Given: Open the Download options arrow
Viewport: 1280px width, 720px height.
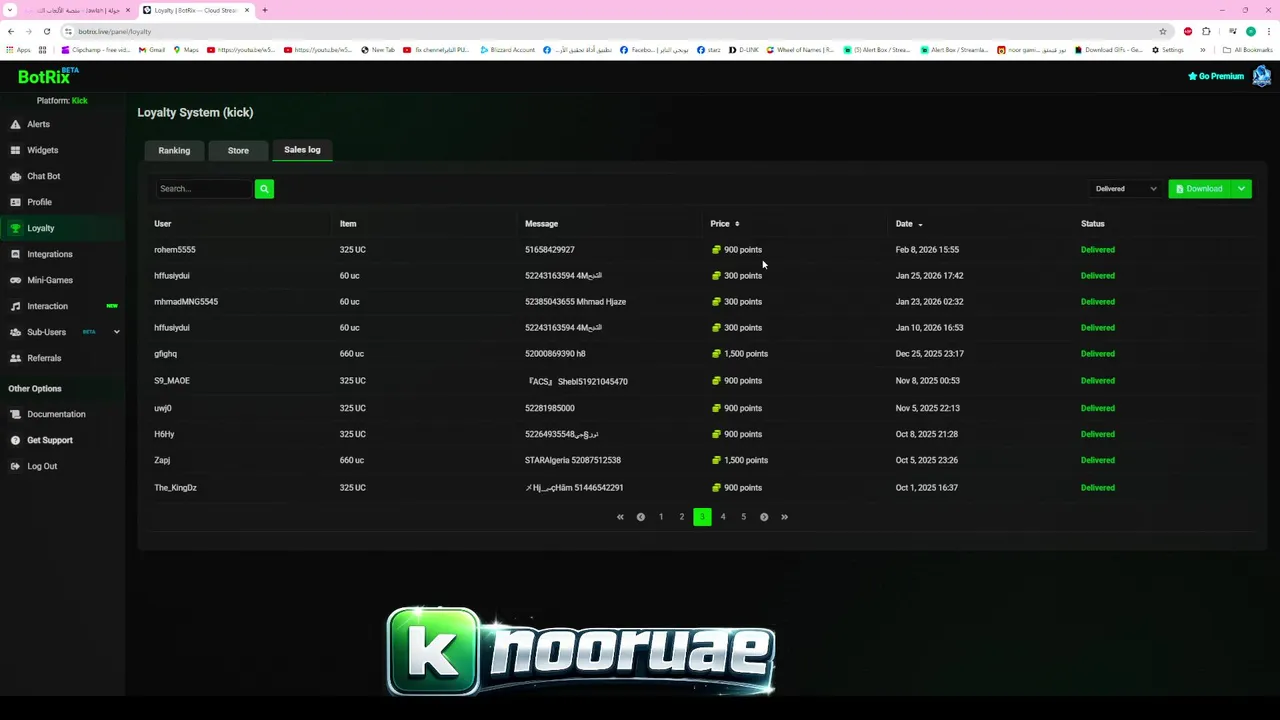Looking at the screenshot, I should click(x=1241, y=188).
